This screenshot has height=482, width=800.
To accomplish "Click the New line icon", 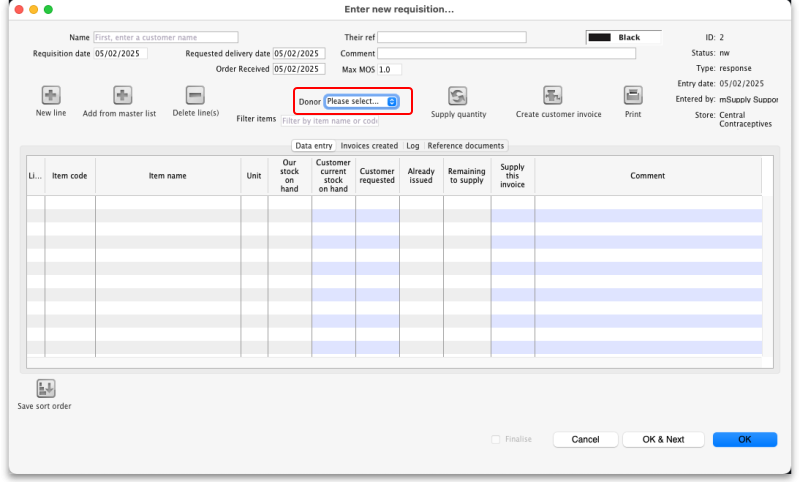I will tap(50, 96).
